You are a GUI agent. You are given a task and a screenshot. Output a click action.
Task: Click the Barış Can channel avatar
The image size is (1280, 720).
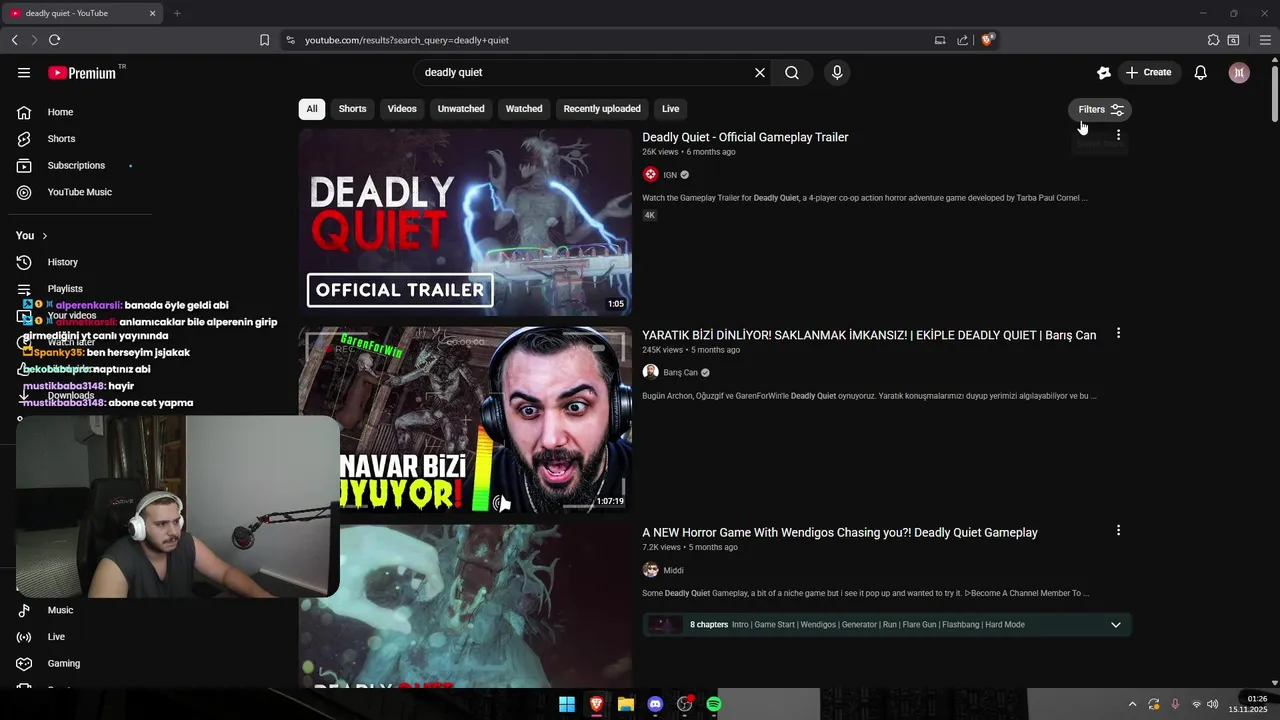[650, 372]
